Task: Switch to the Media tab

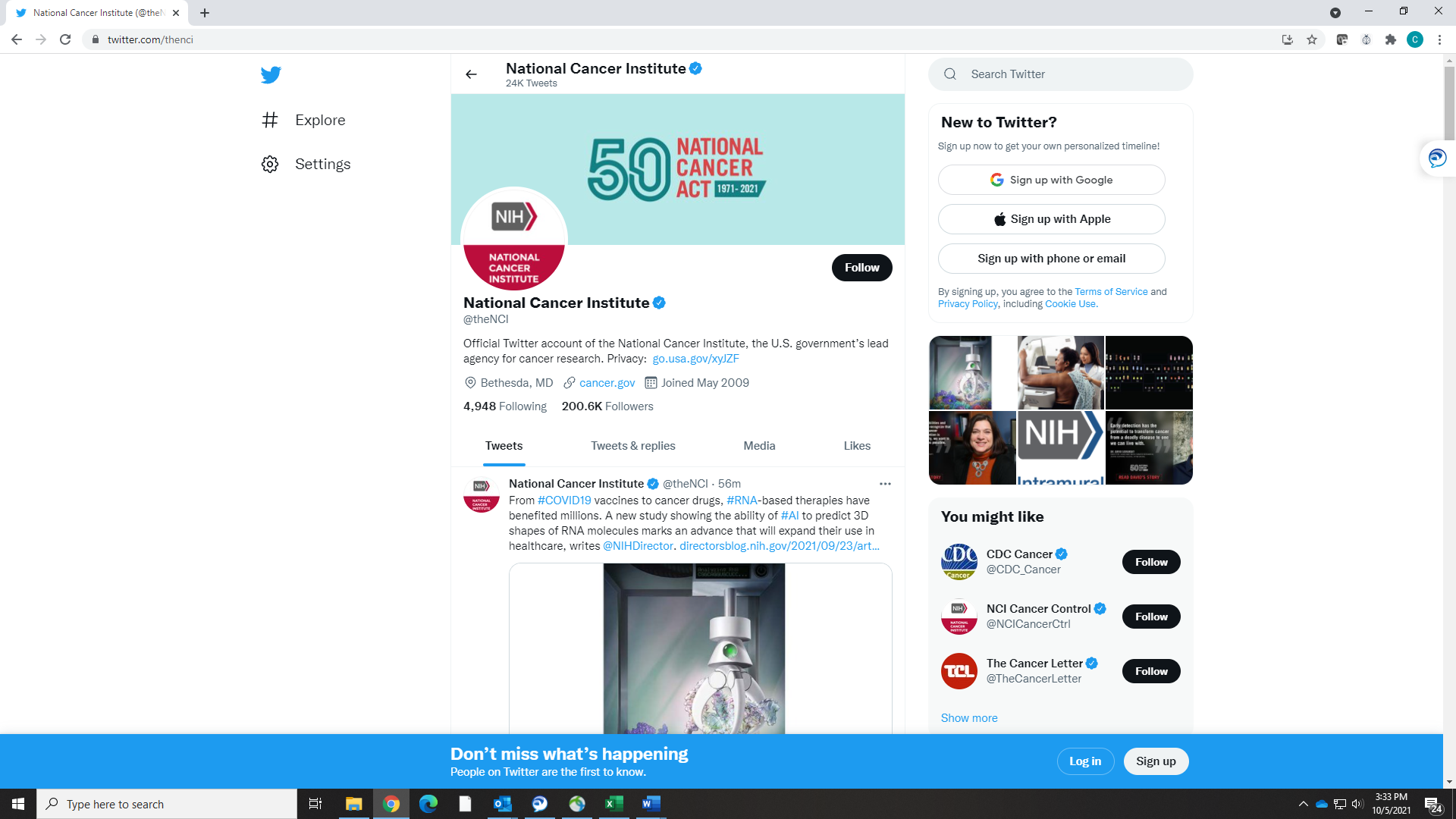Action: (x=759, y=446)
